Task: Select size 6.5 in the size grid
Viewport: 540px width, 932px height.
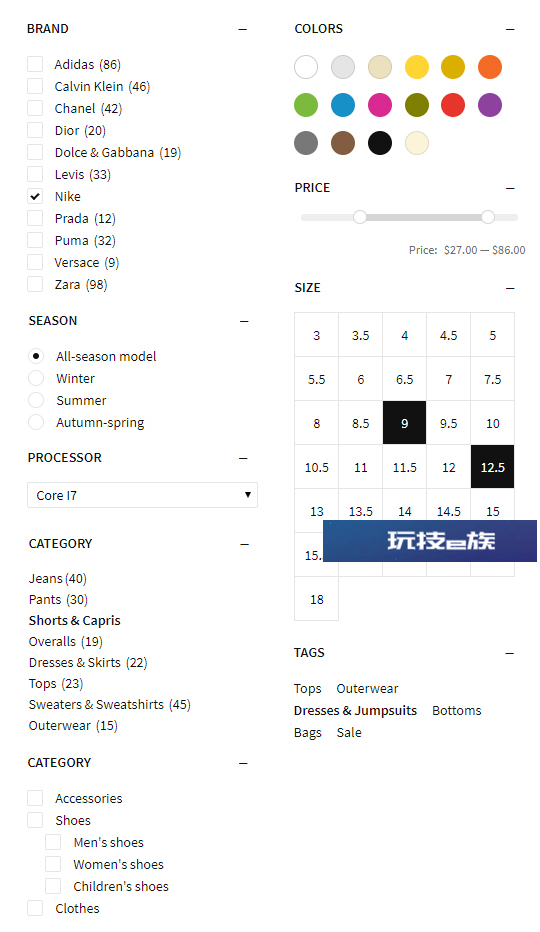Action: (x=404, y=379)
